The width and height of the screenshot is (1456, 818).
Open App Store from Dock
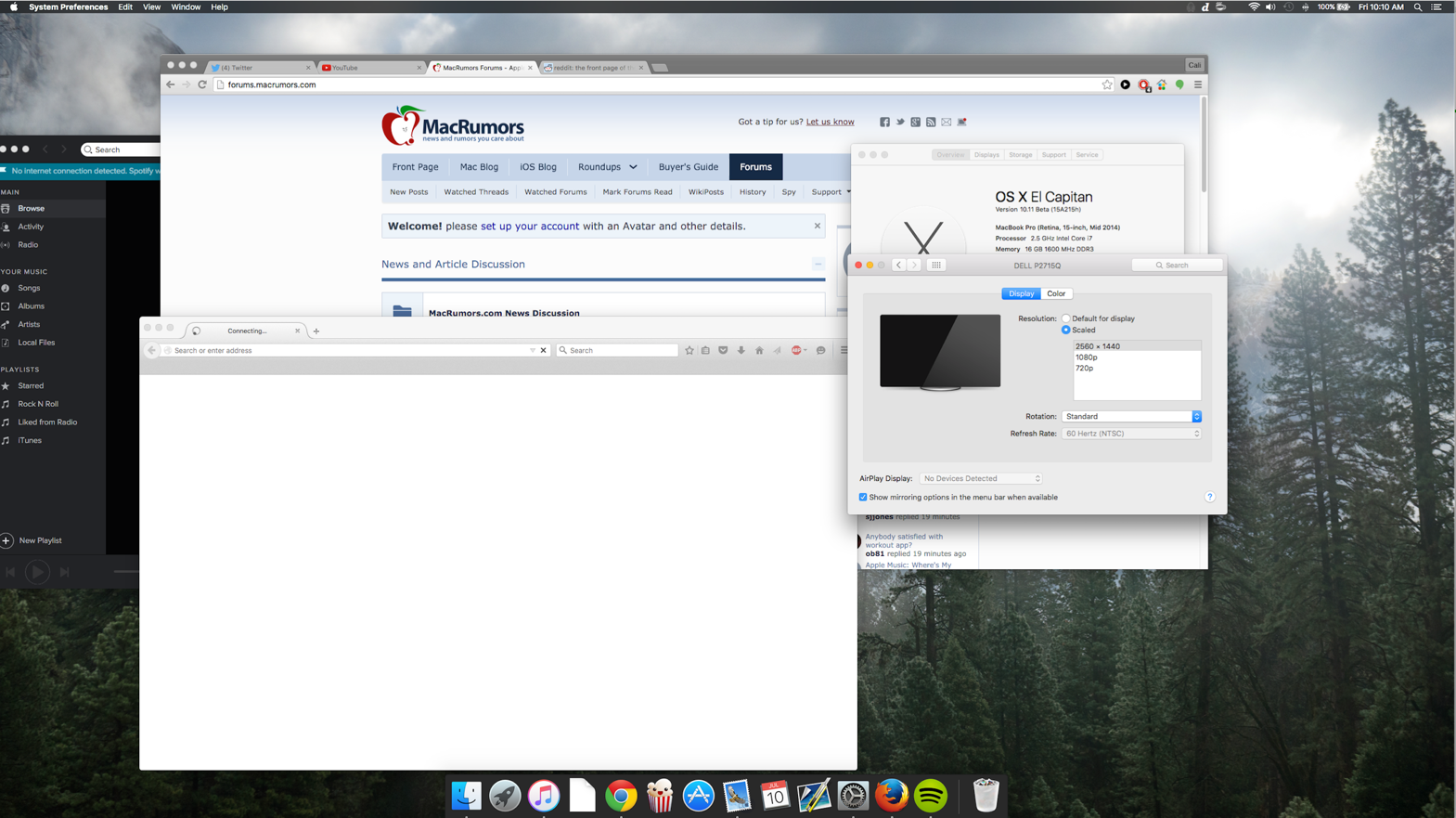pyautogui.click(x=698, y=796)
